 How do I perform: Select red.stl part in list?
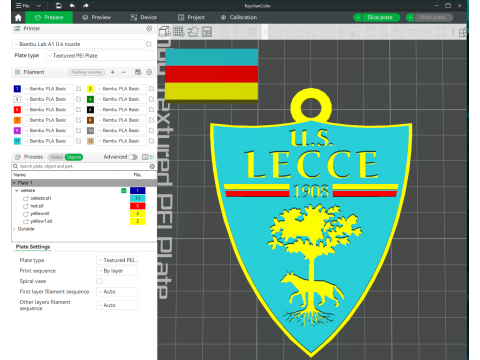37,206
